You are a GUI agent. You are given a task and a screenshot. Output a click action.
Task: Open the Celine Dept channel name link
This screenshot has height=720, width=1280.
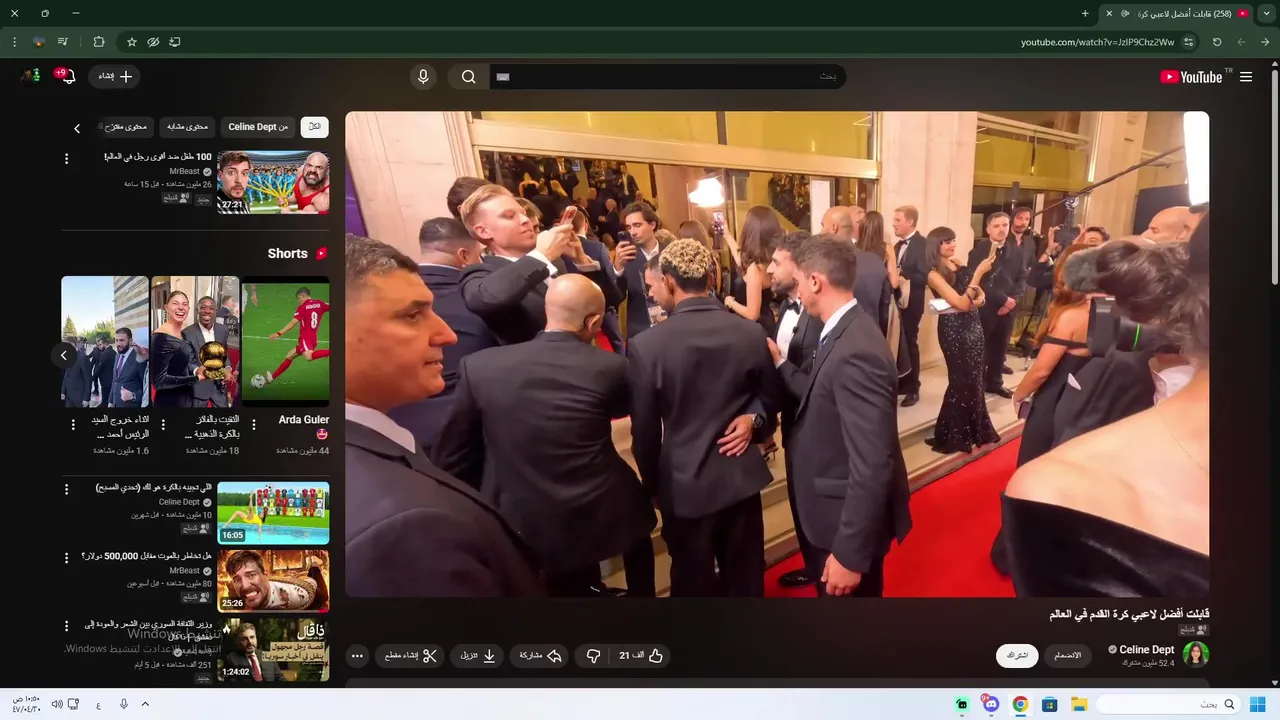click(x=1146, y=649)
